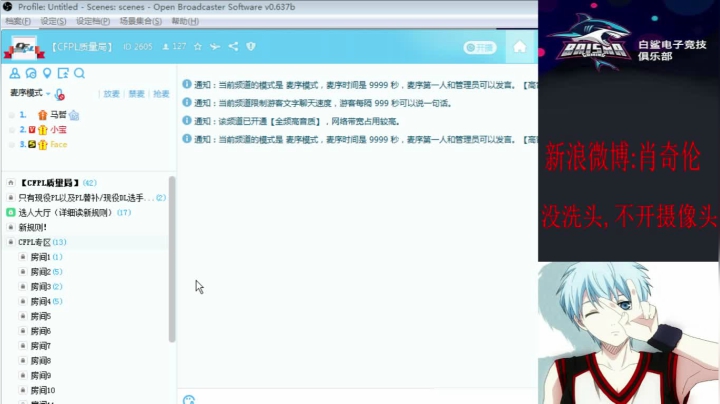The width and height of the screenshot is (720, 404).
Task: Enter channel 房间6
Action: (x=40, y=331)
